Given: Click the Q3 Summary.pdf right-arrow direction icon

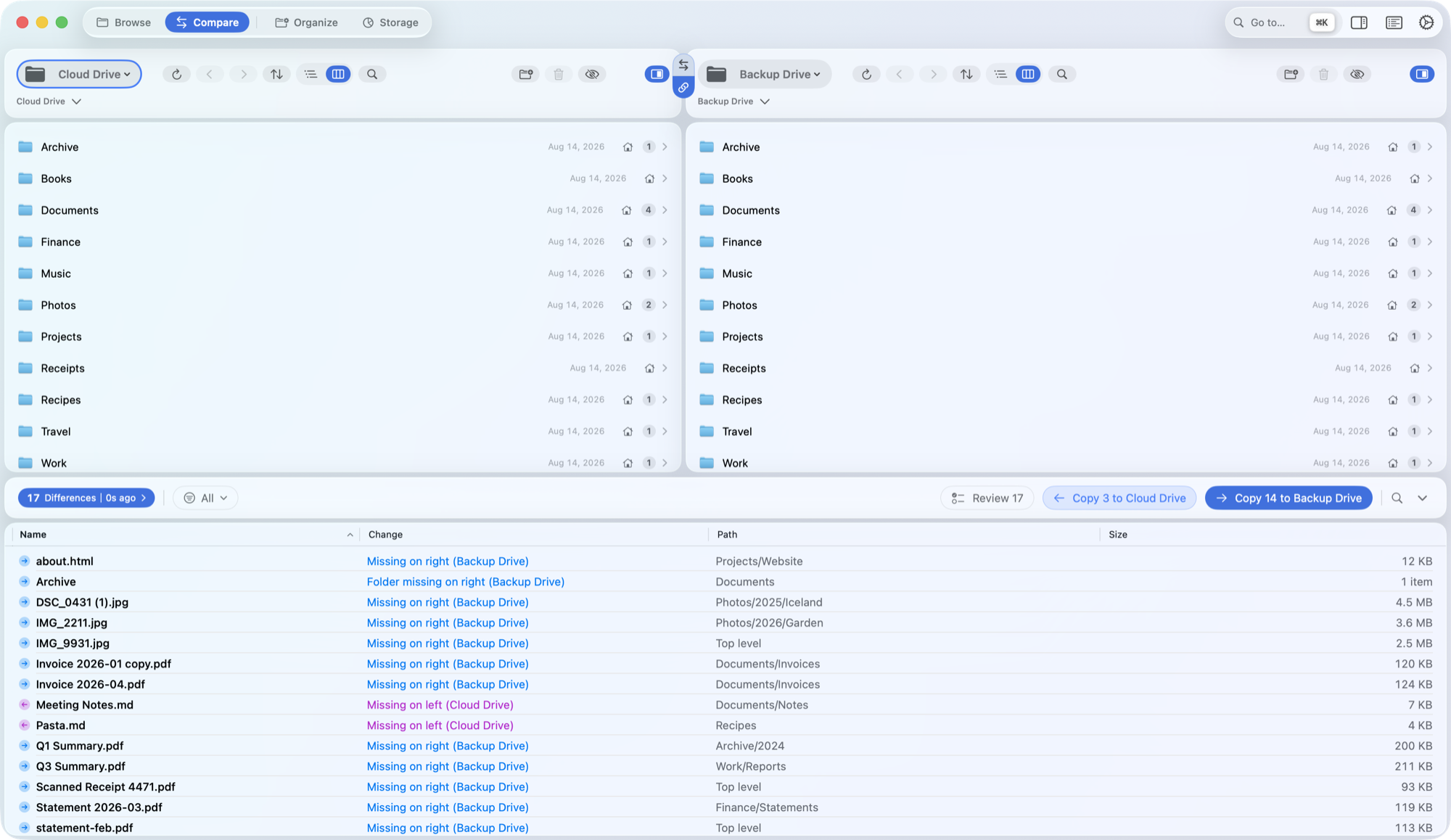Looking at the screenshot, I should [x=24, y=766].
